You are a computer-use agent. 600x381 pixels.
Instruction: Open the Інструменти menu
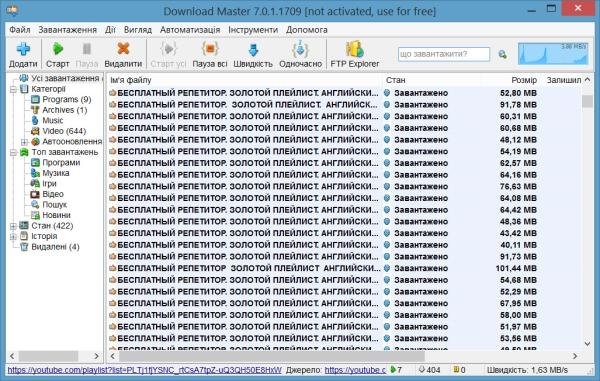coord(253,30)
